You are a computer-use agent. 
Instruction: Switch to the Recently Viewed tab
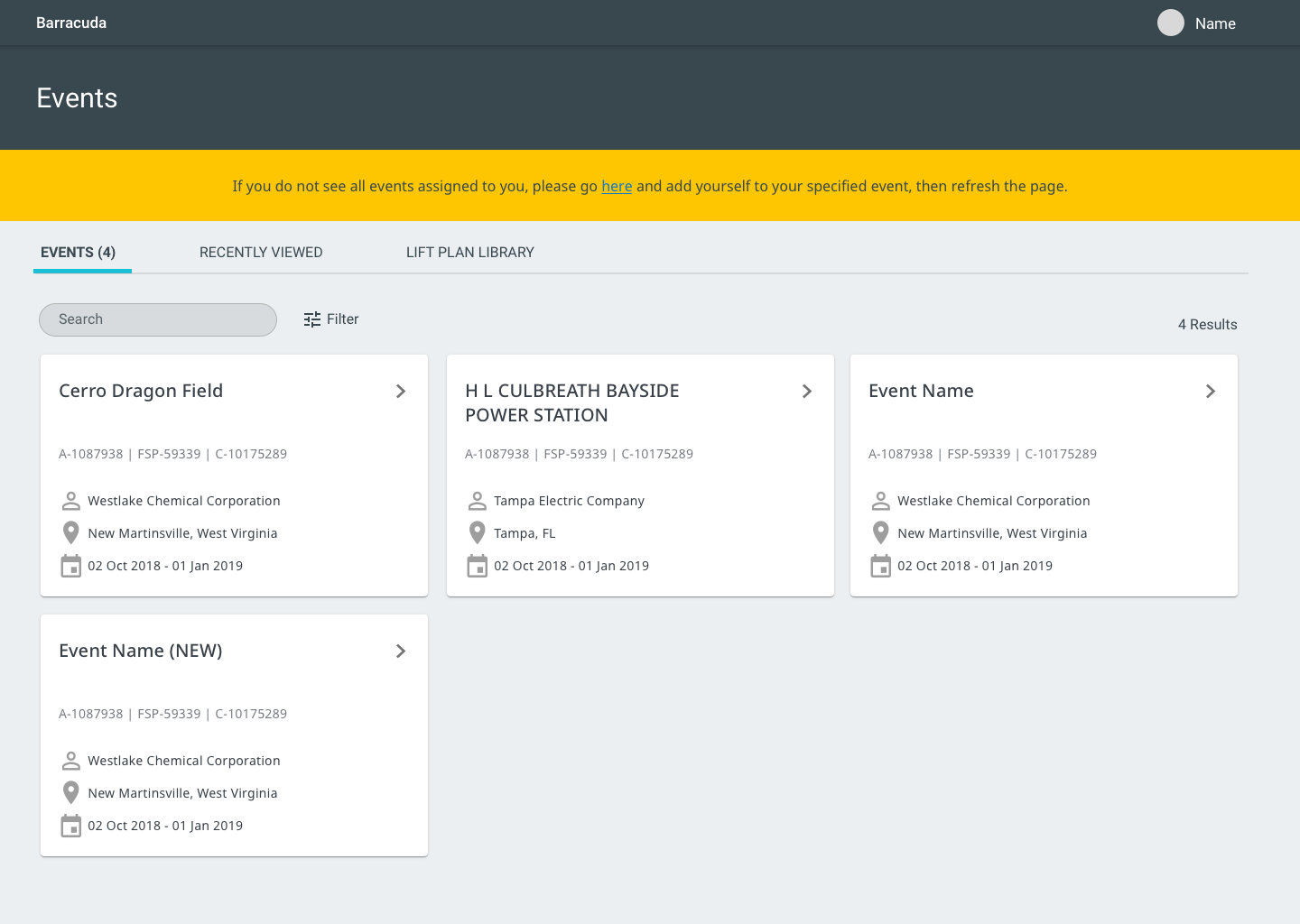tap(261, 253)
